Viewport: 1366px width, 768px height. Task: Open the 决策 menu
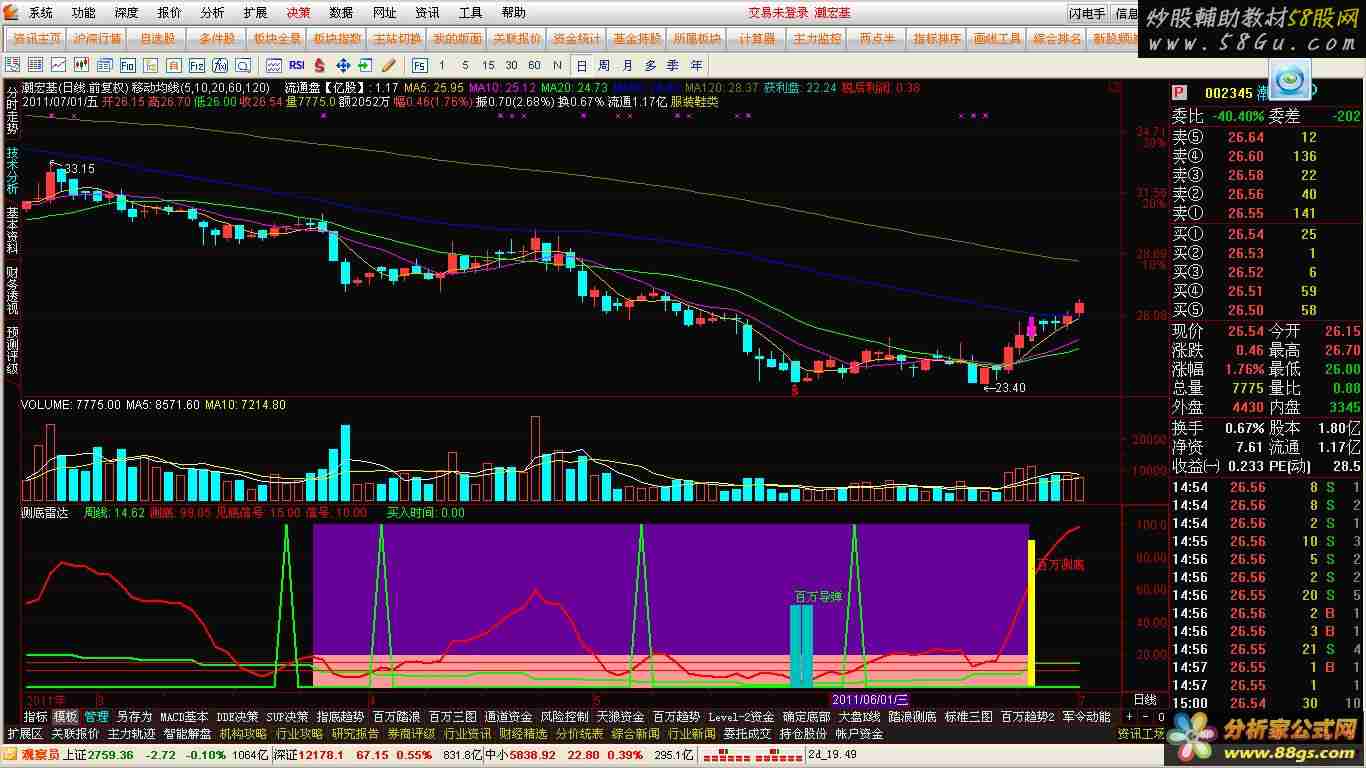pyautogui.click(x=298, y=13)
